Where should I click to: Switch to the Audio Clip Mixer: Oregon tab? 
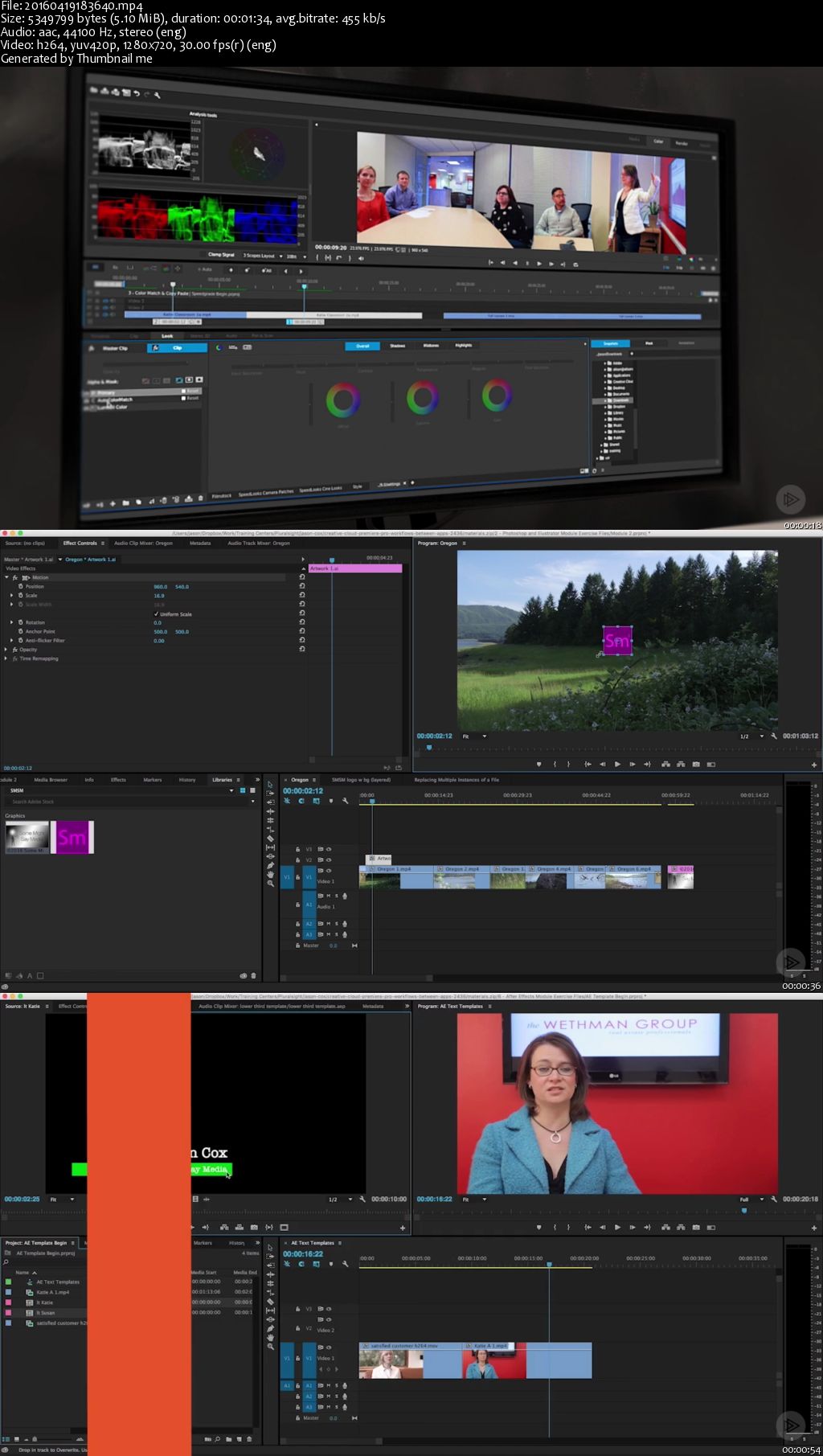(x=143, y=543)
